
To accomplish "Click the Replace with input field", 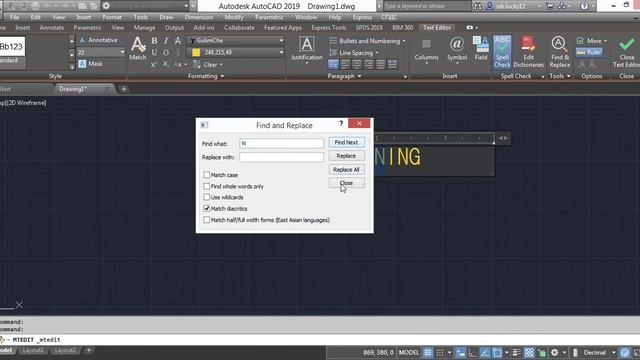I will [282, 157].
